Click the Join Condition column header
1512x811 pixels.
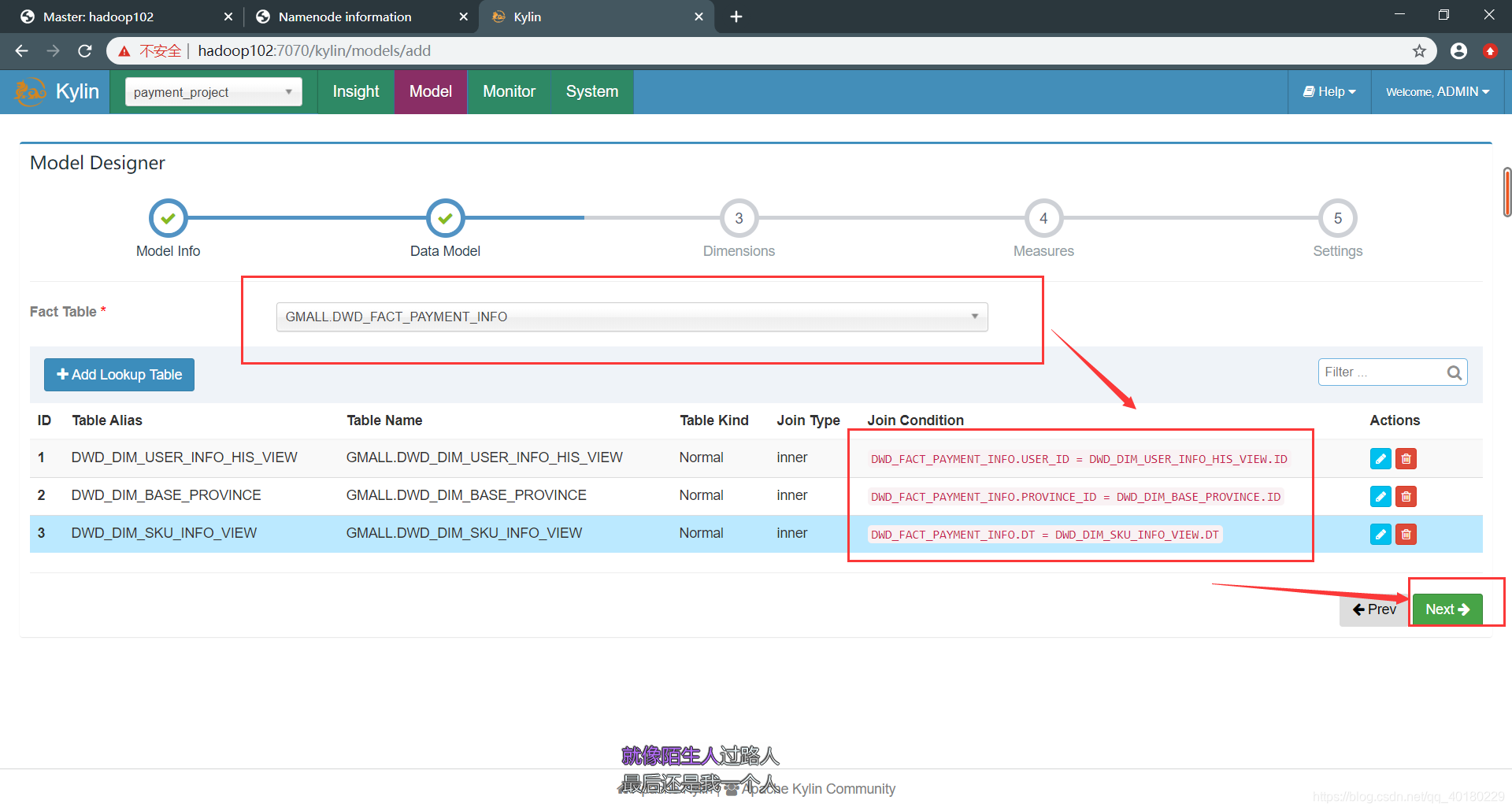(915, 420)
